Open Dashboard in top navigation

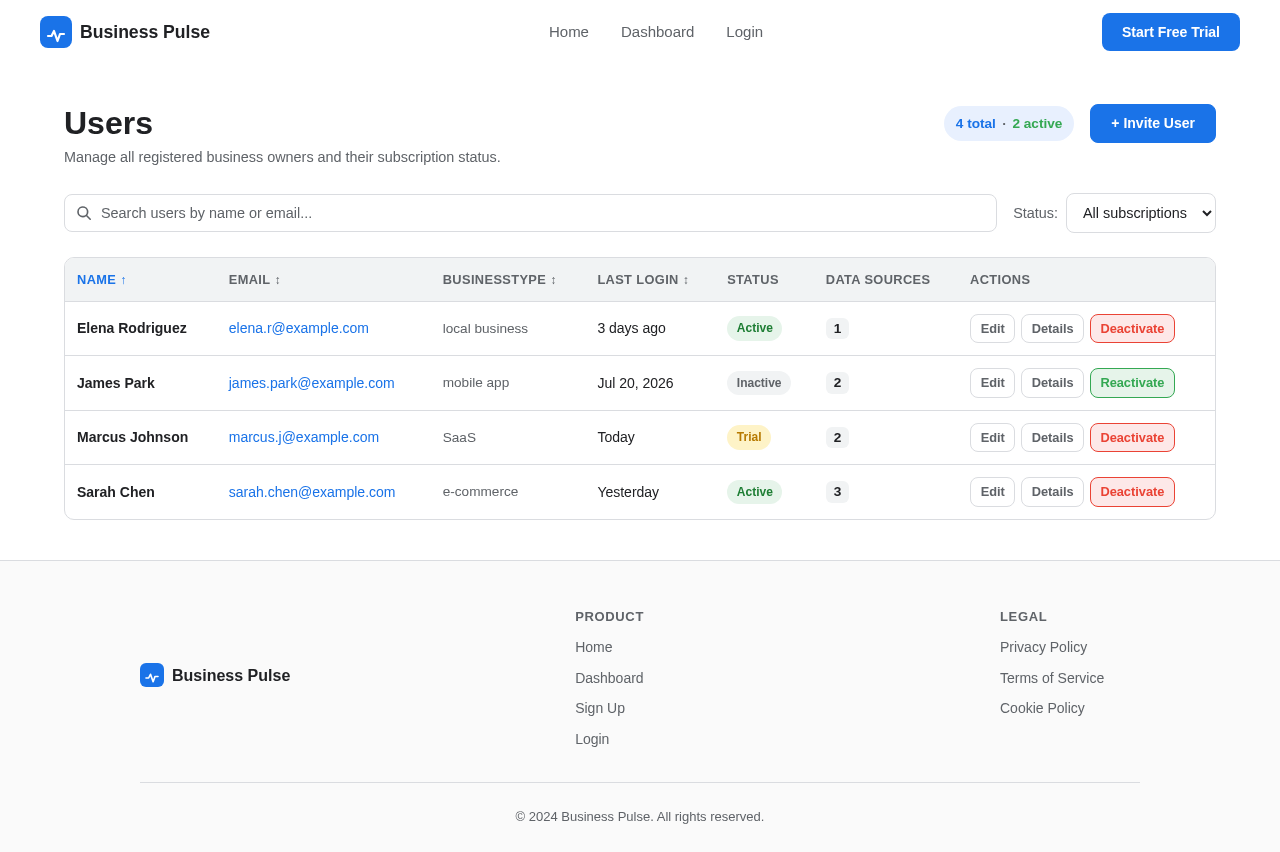(657, 32)
